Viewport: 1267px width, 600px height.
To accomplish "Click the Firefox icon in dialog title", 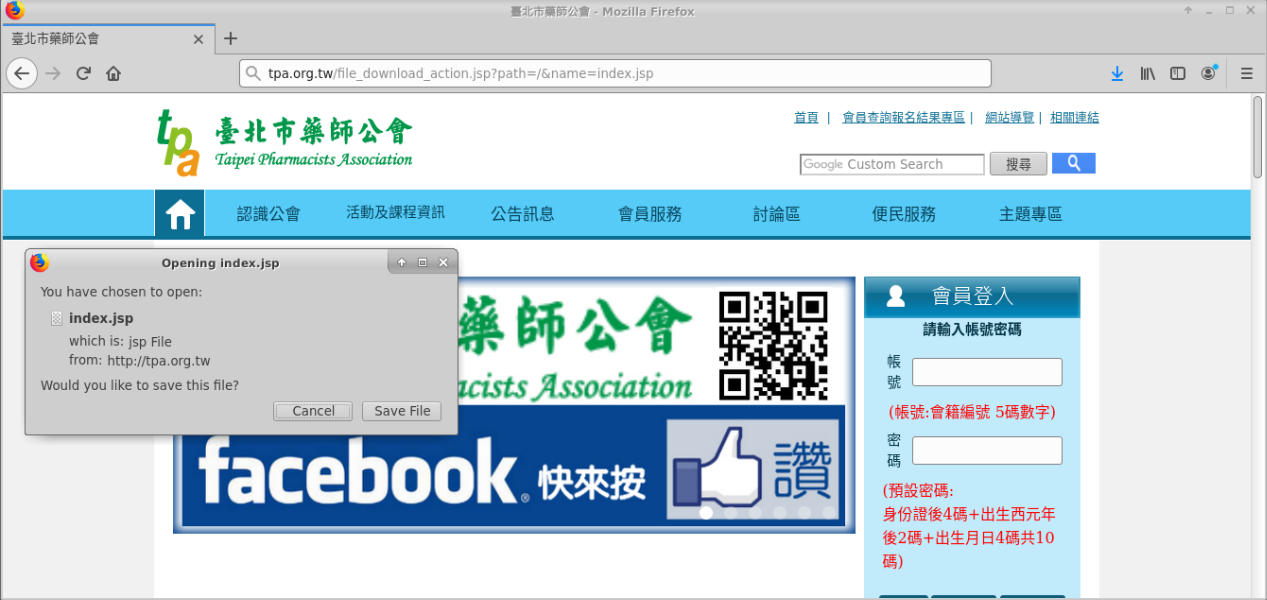I will click(39, 263).
